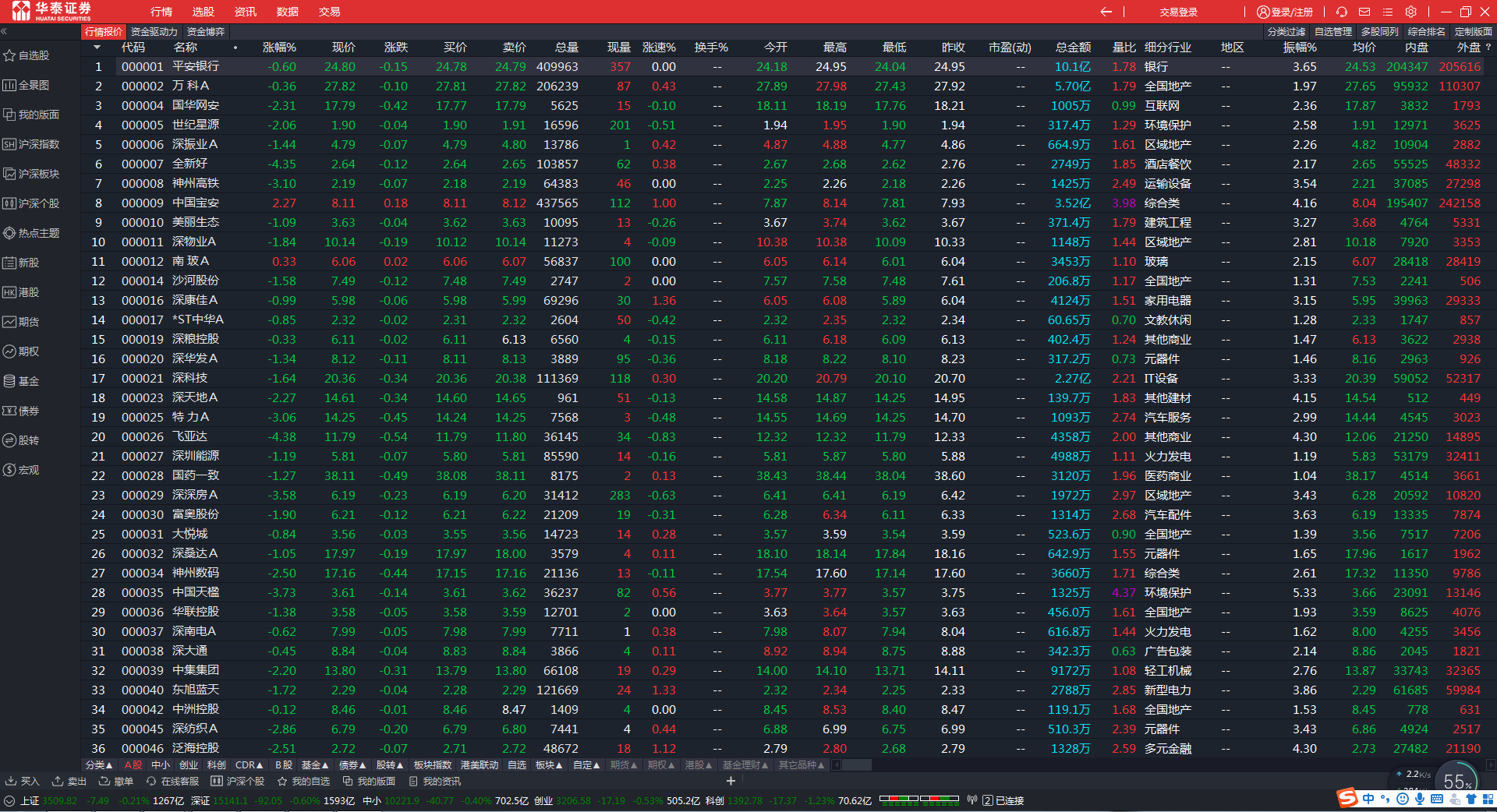Expand the CDR tab dropdown
Image resolution: width=1497 pixels, height=812 pixels.
(249, 765)
